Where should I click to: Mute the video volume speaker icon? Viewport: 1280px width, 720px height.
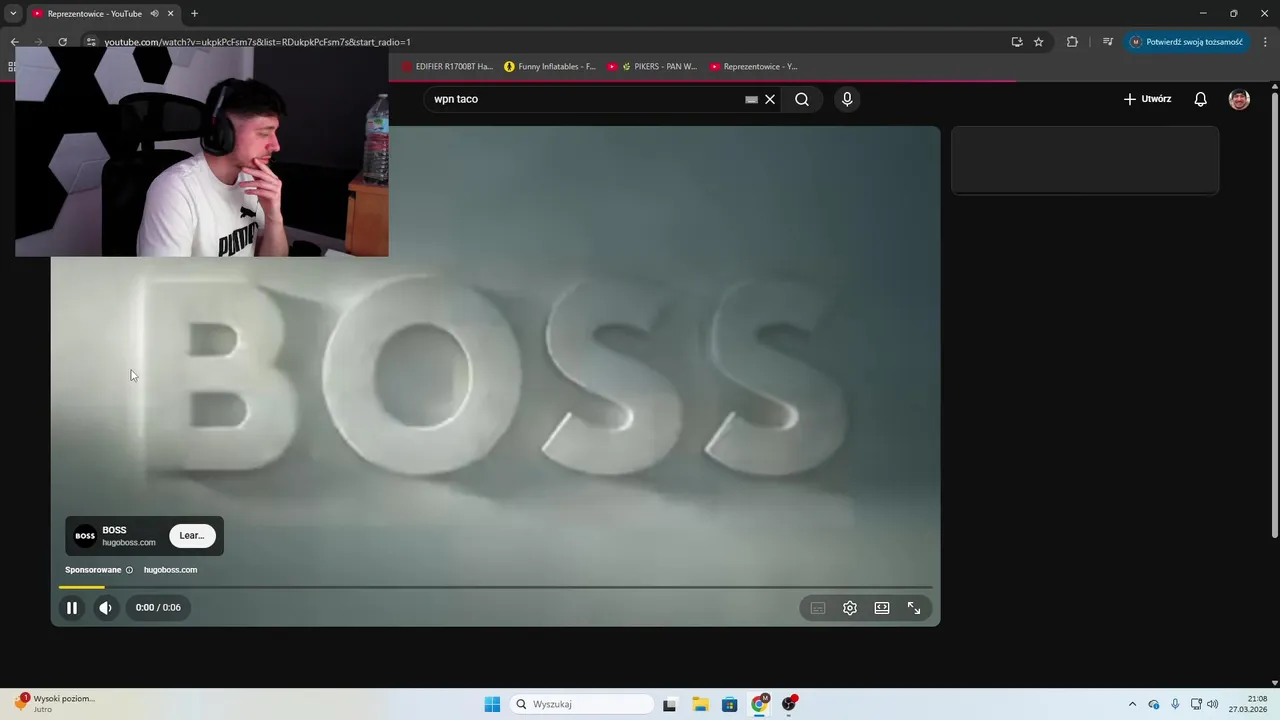(x=105, y=607)
